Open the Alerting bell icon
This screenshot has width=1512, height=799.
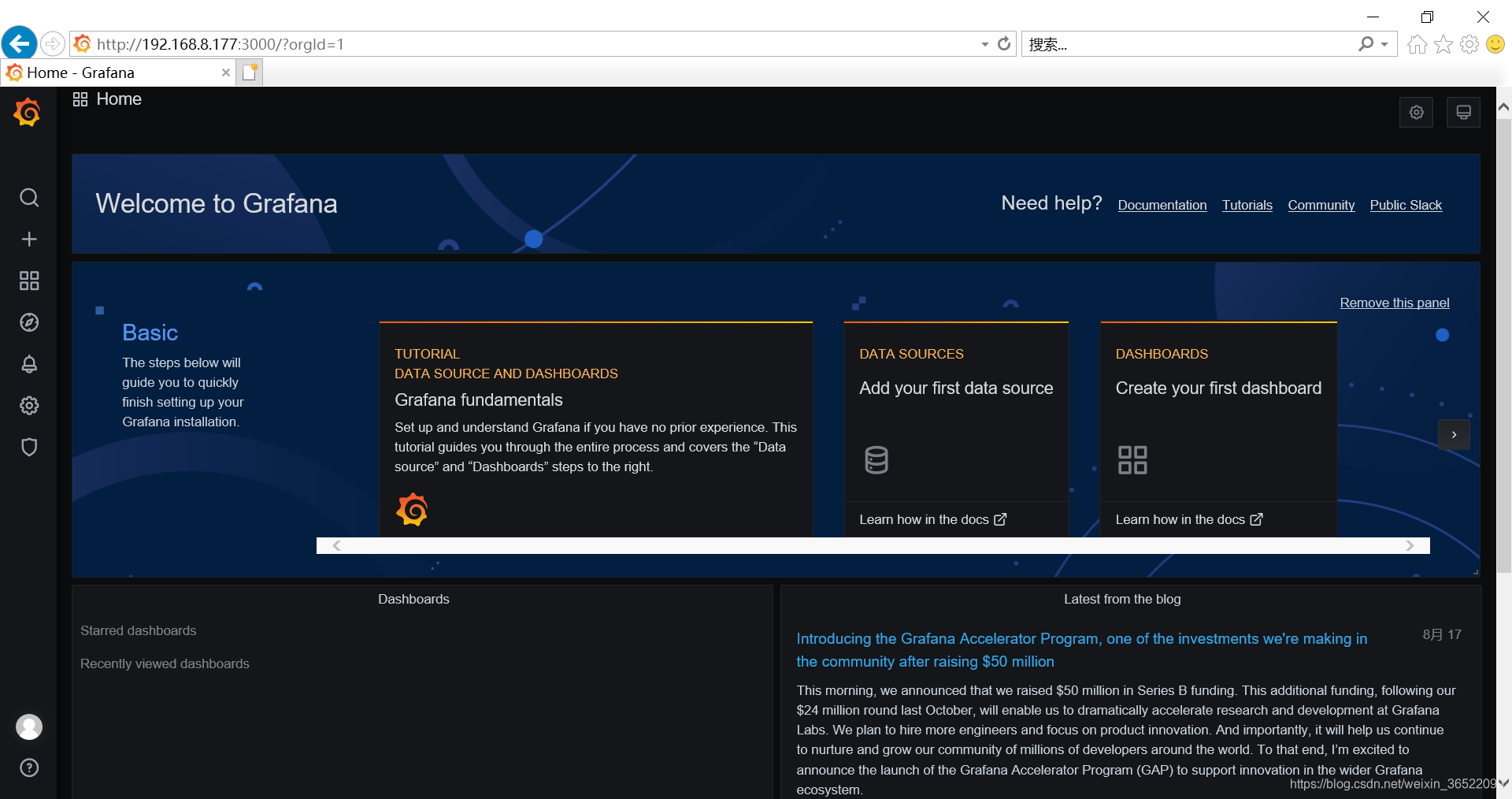[29, 364]
